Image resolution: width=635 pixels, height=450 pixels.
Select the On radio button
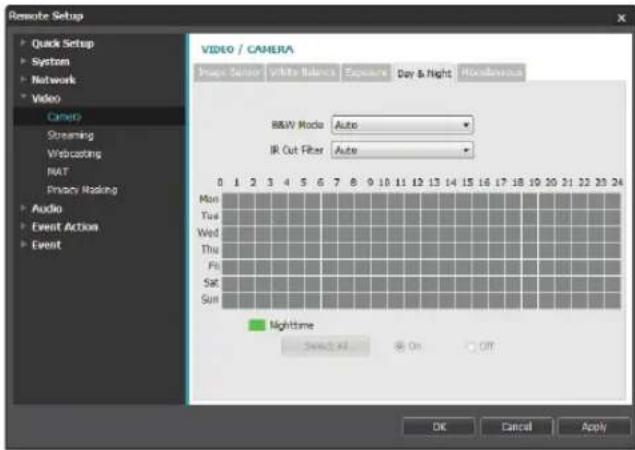399,346
